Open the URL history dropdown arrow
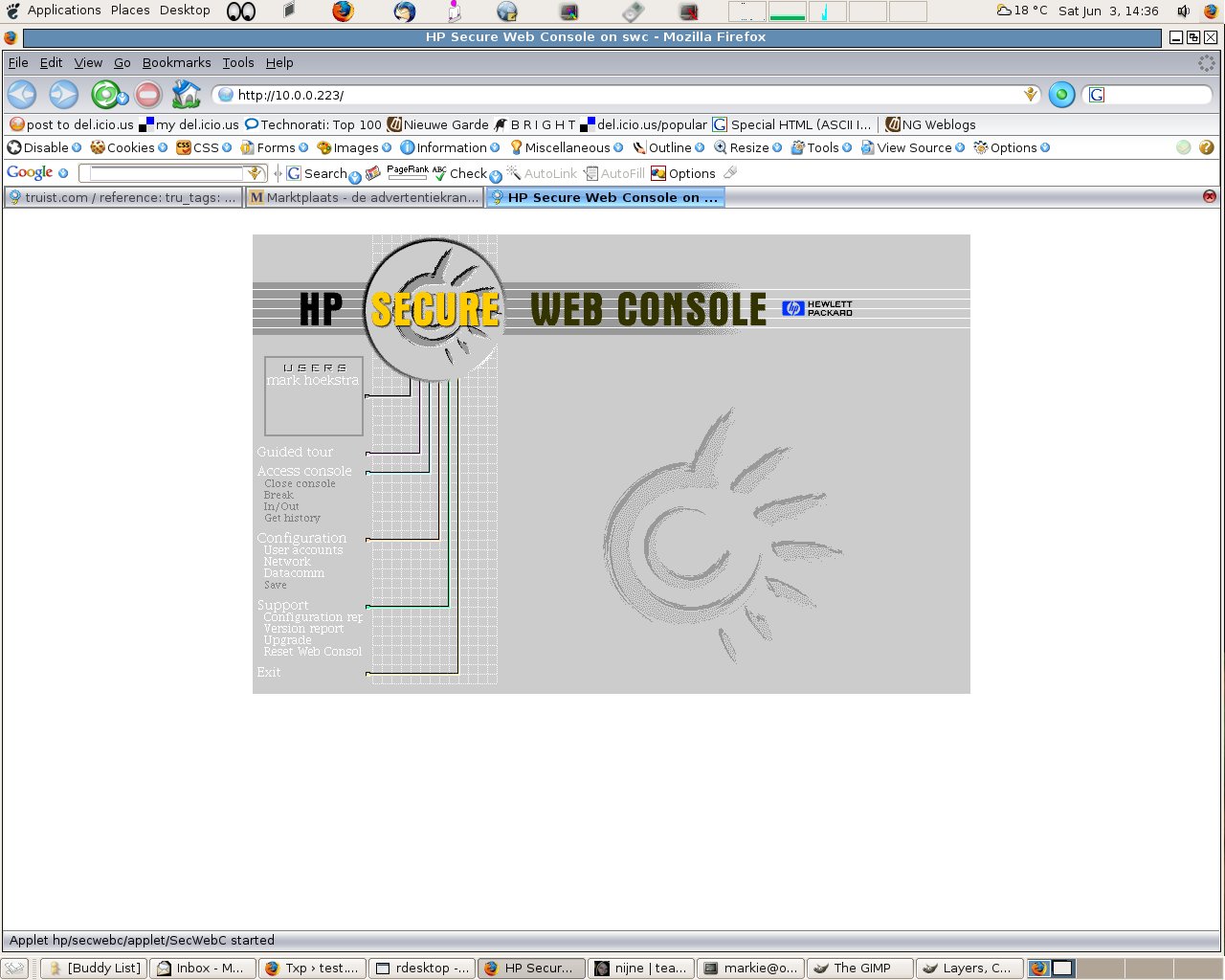The height and width of the screenshot is (980, 1225). pos(1031,95)
